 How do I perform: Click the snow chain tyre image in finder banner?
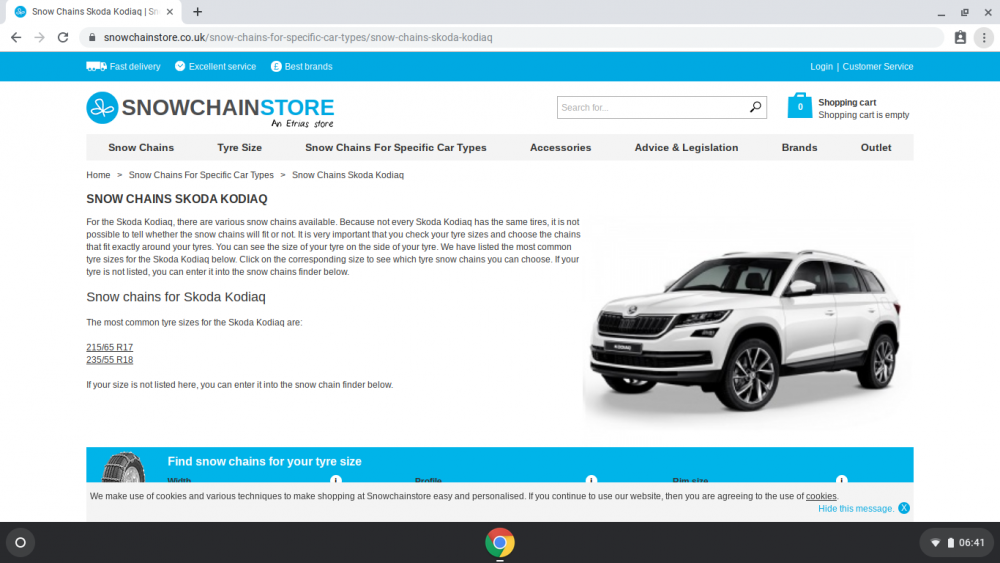(123, 467)
